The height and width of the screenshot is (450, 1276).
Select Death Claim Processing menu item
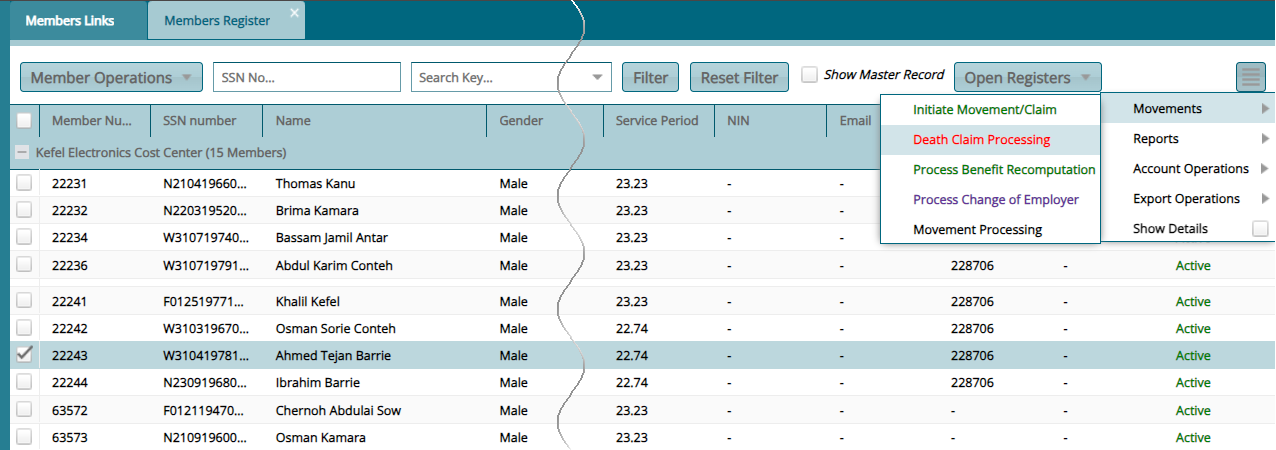coord(981,140)
